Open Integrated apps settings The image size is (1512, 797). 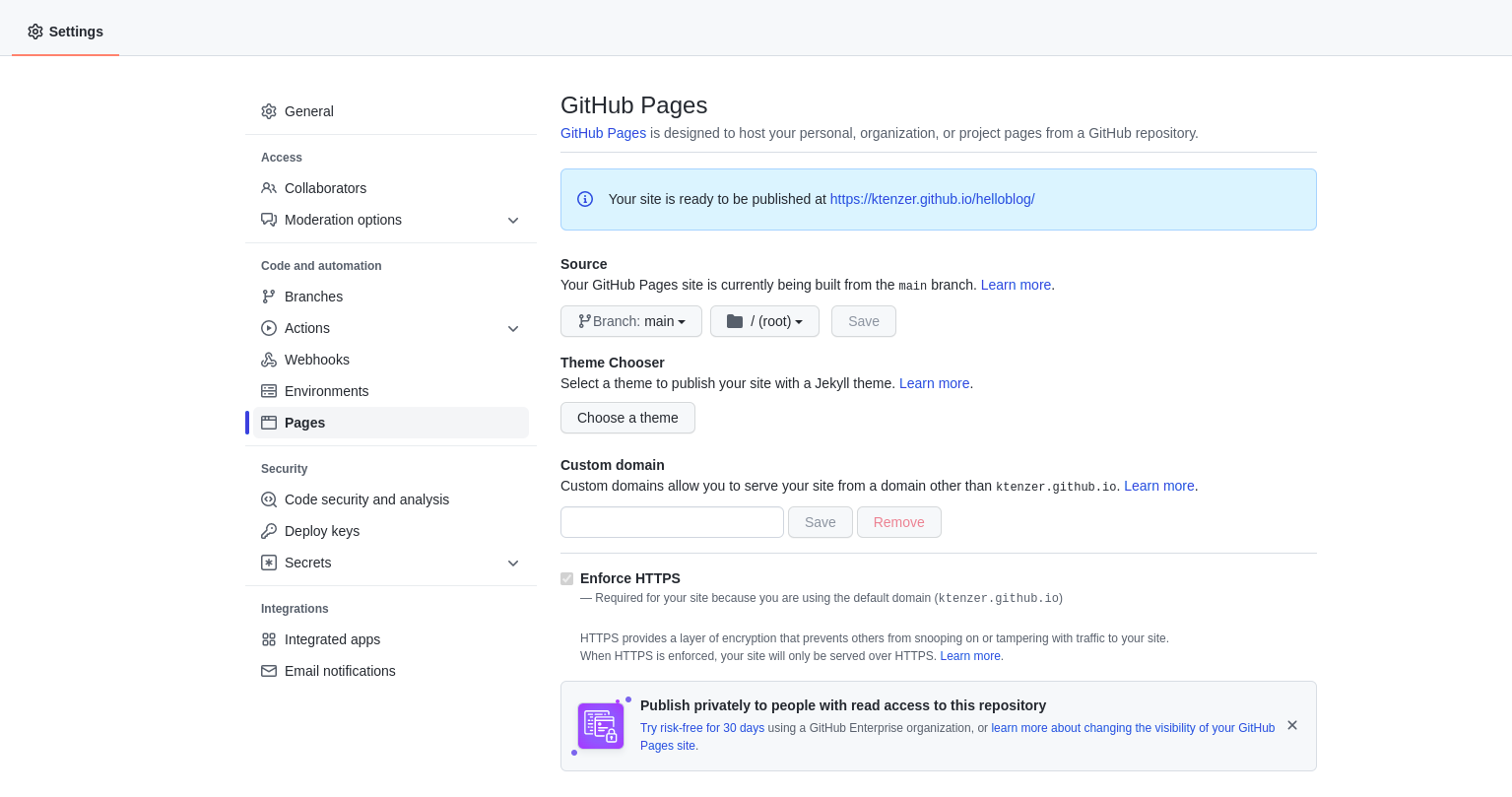pos(391,639)
